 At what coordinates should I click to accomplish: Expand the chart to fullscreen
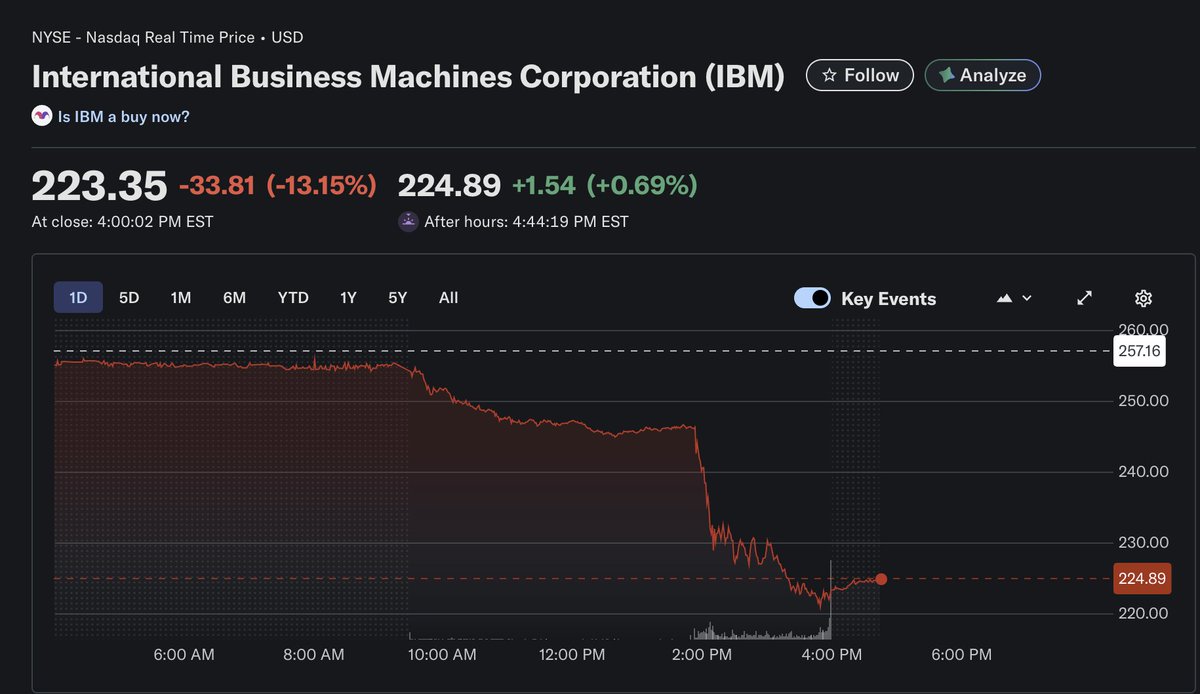pos(1084,297)
